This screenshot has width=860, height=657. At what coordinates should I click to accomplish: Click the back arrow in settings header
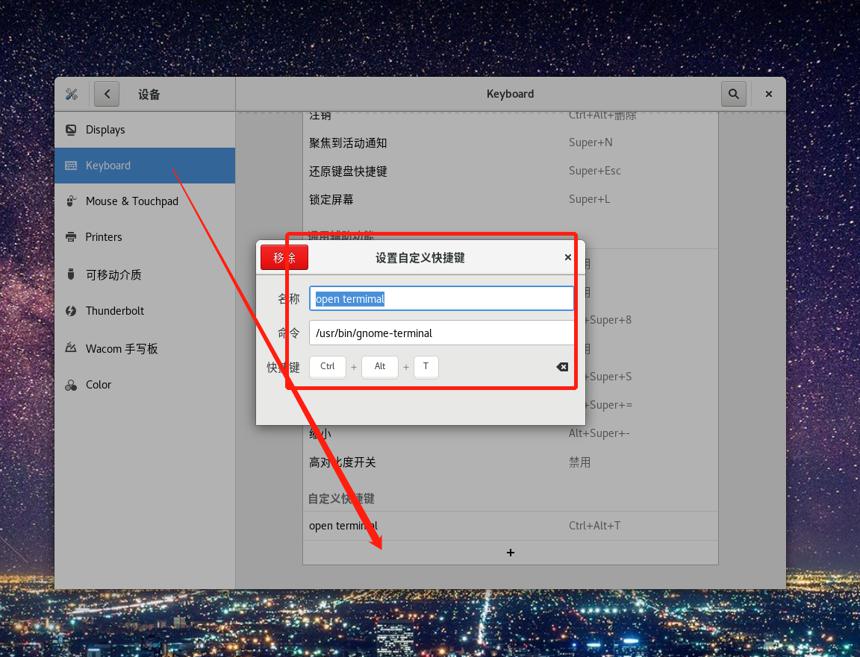pos(106,94)
